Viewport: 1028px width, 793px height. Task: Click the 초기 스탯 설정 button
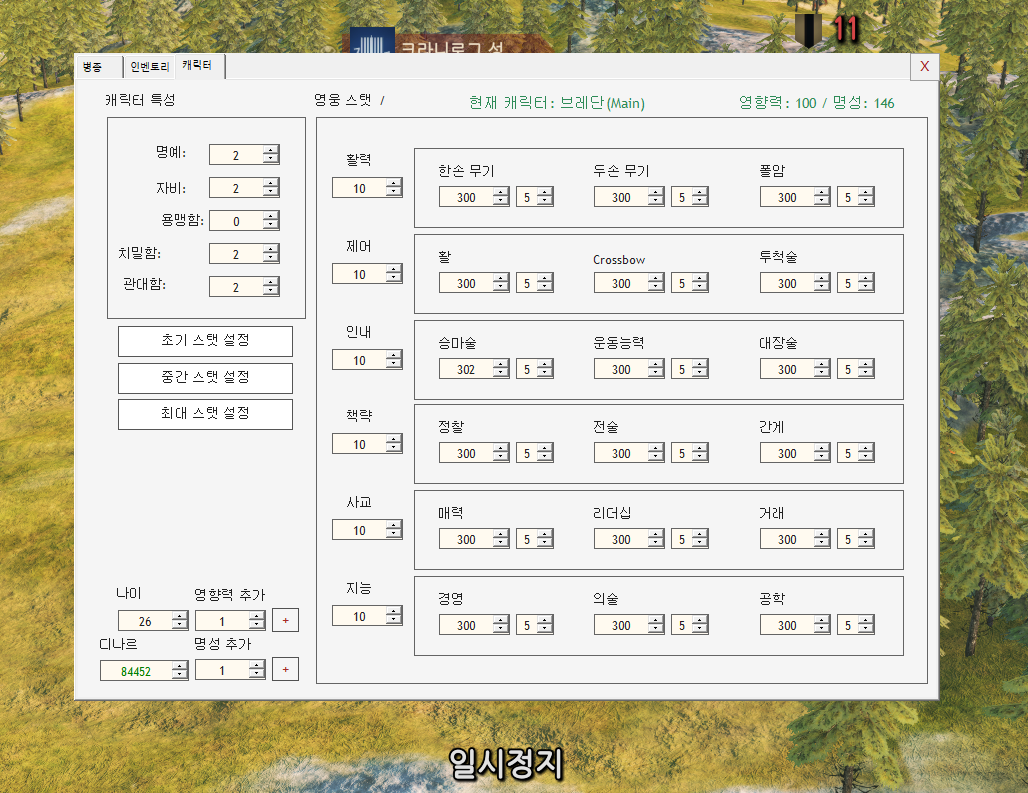coord(205,341)
